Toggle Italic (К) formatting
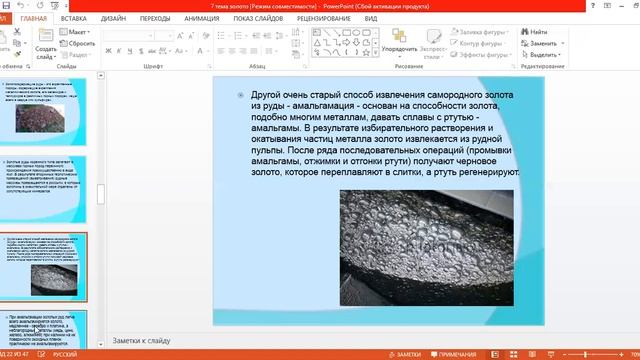This screenshot has height=360, width=640. pyautogui.click(x=119, y=51)
